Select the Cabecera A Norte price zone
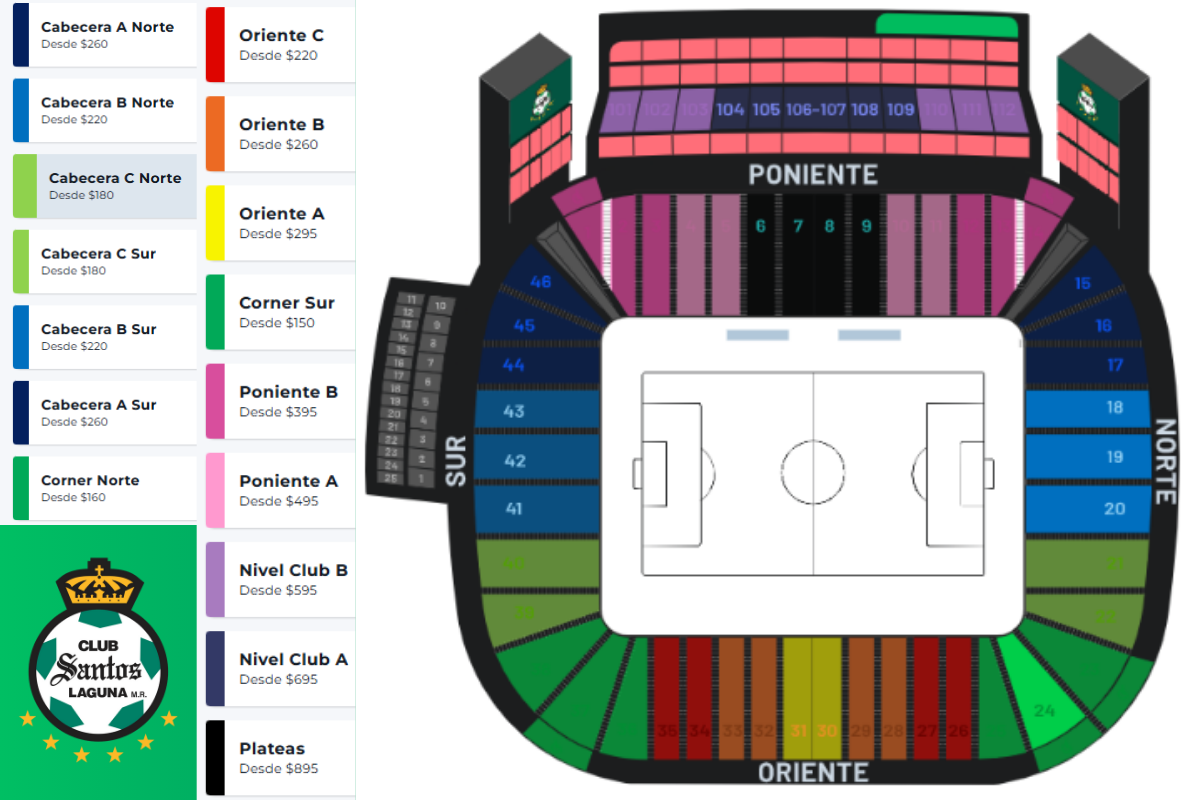 (107, 35)
